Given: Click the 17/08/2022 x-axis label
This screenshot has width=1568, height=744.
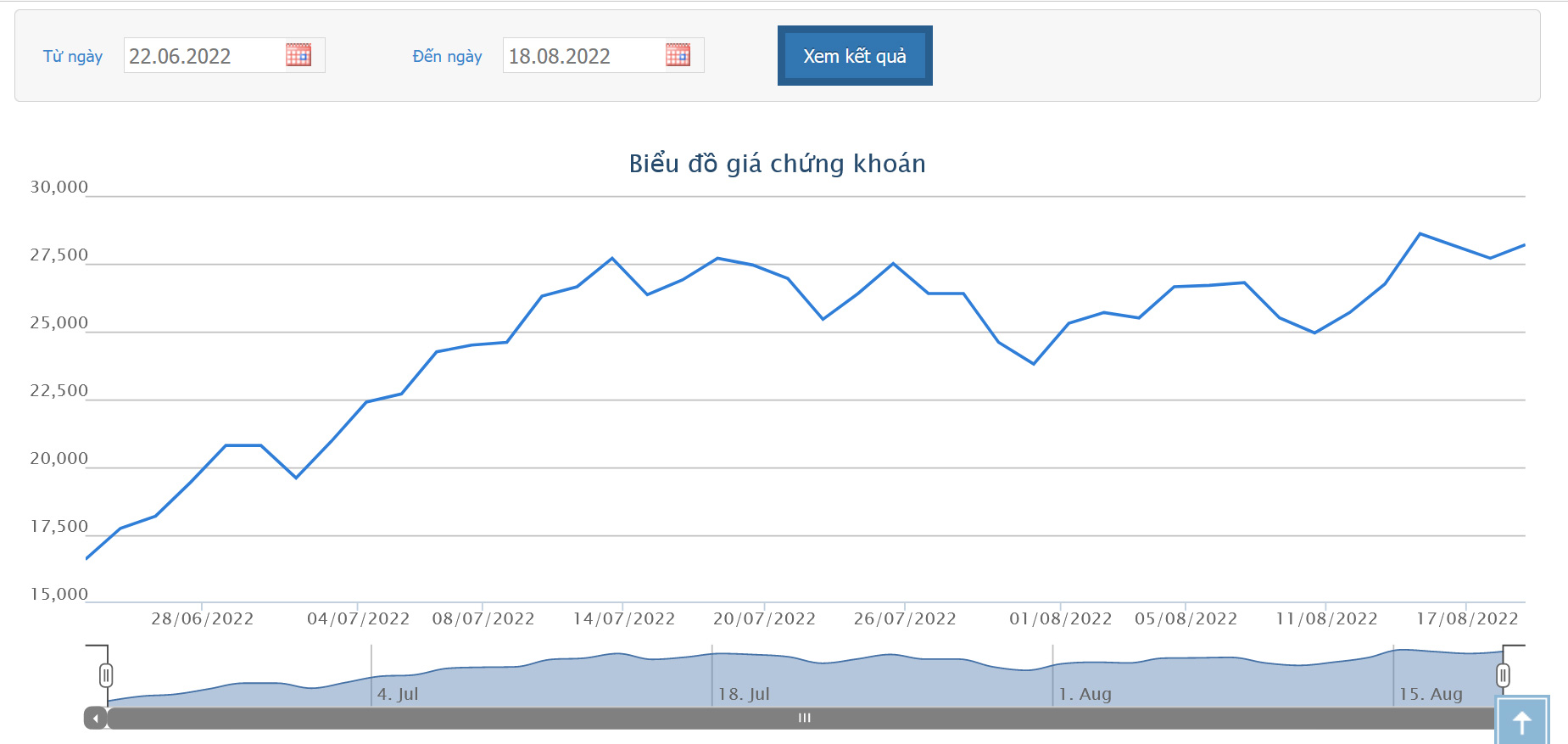Looking at the screenshot, I should pos(1467,618).
